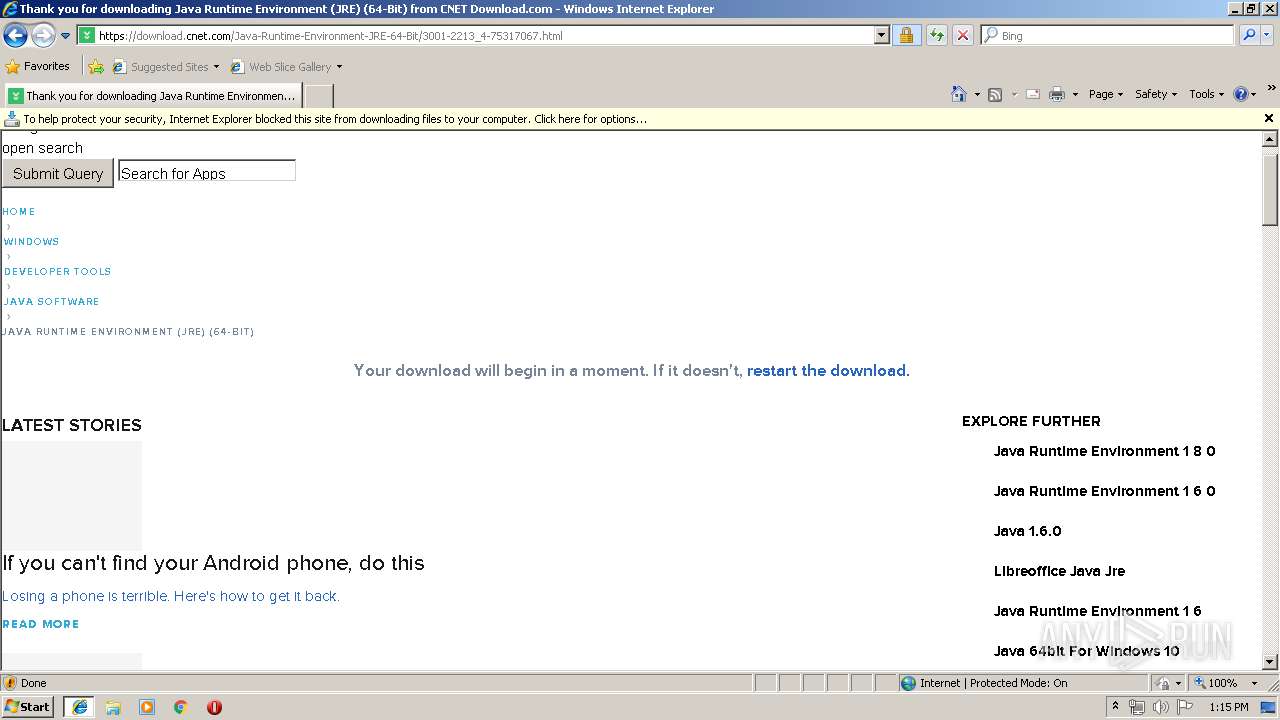Click the search magnifier button

tap(1248, 36)
